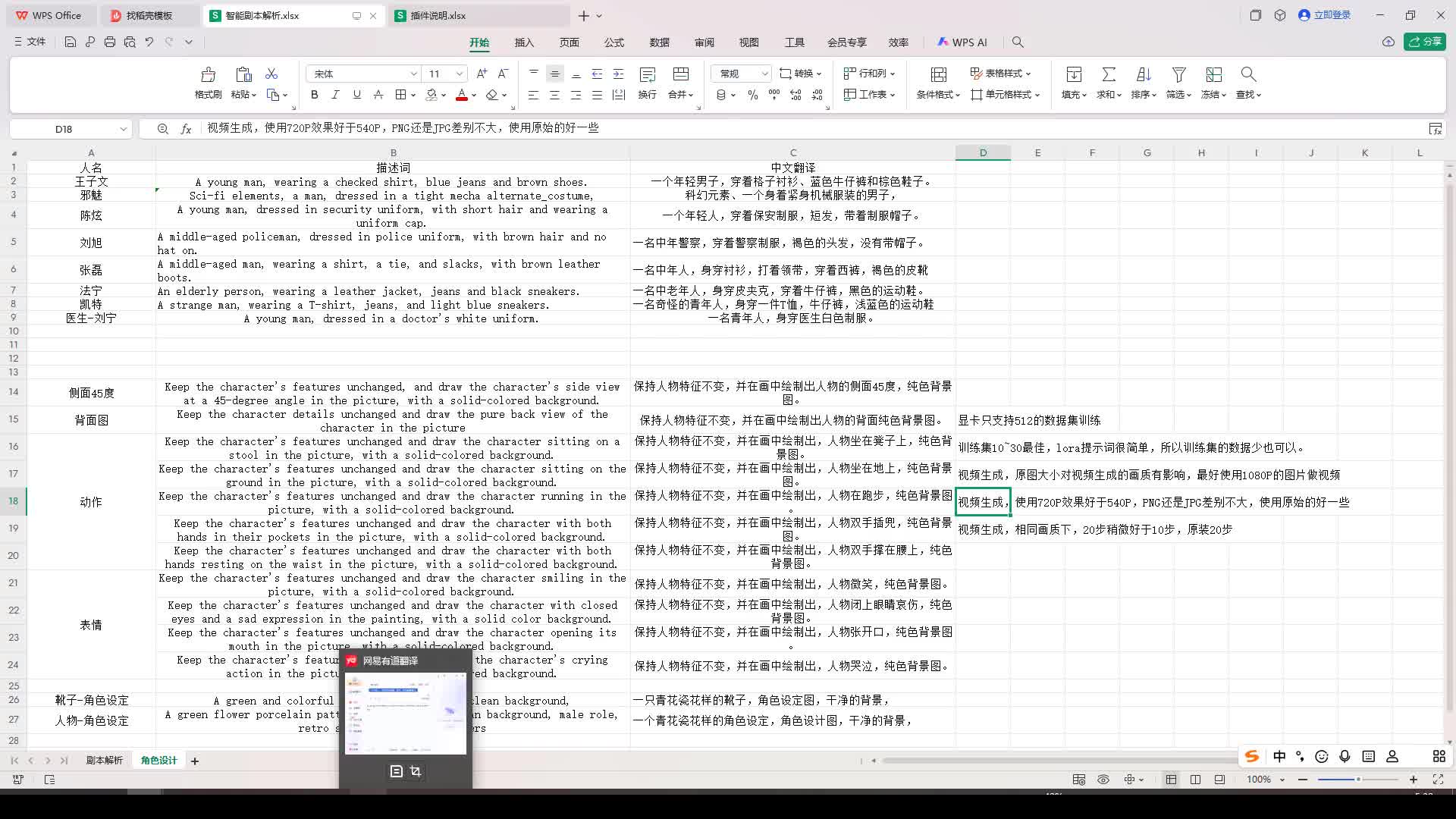This screenshot has width=1456, height=819.
Task: Open the number format dropdown (常规)
Action: pos(764,74)
